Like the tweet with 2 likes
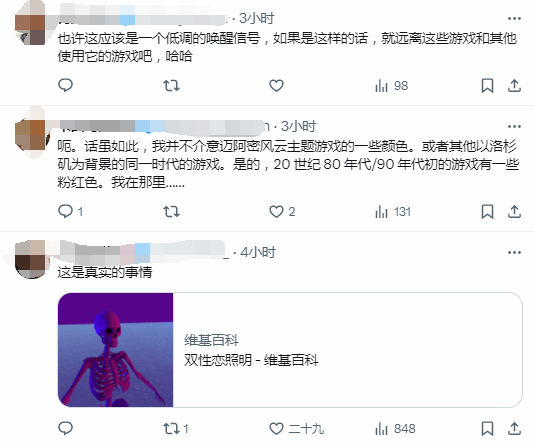 point(282,211)
